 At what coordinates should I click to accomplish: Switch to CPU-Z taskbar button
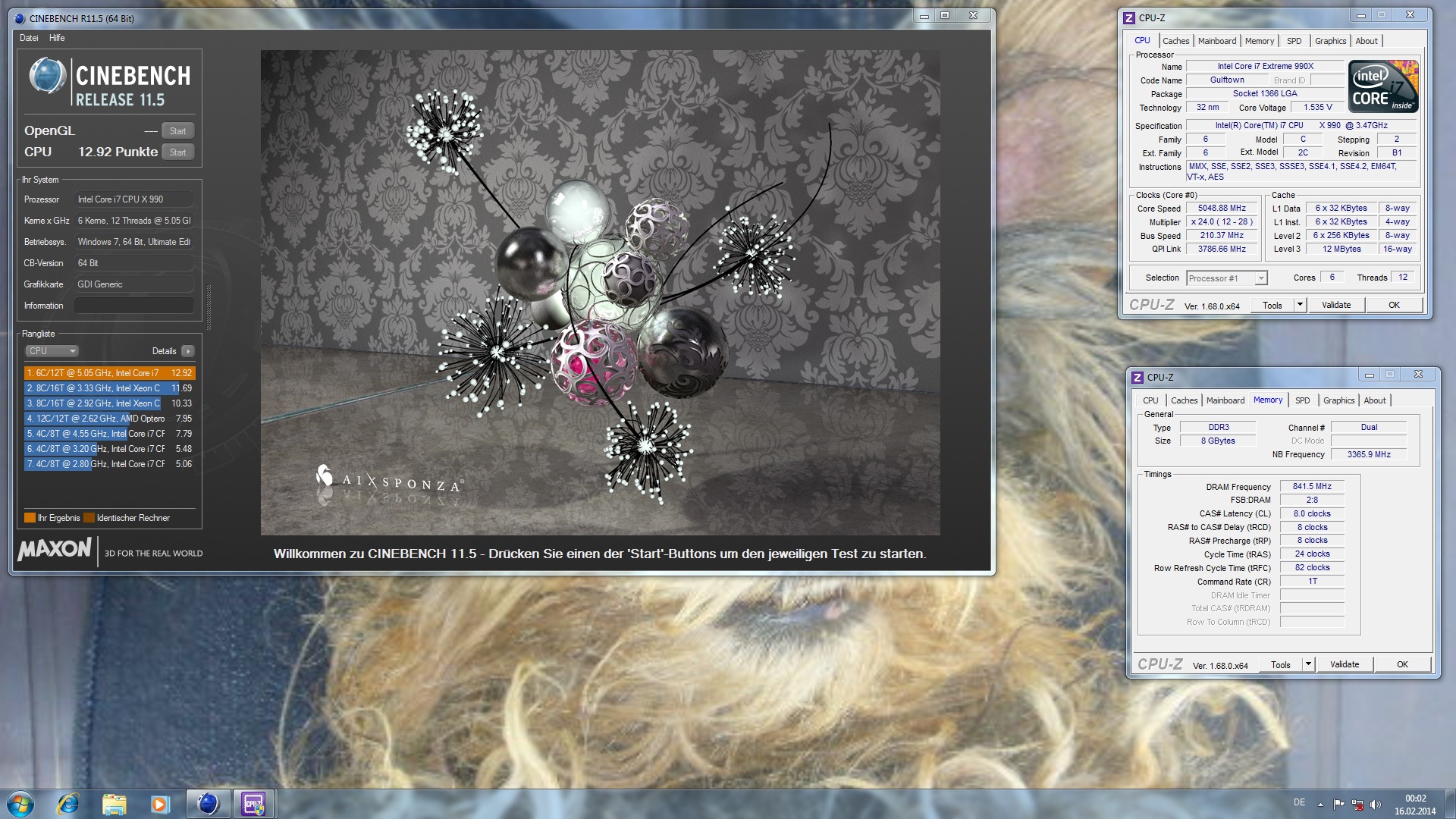click(253, 804)
